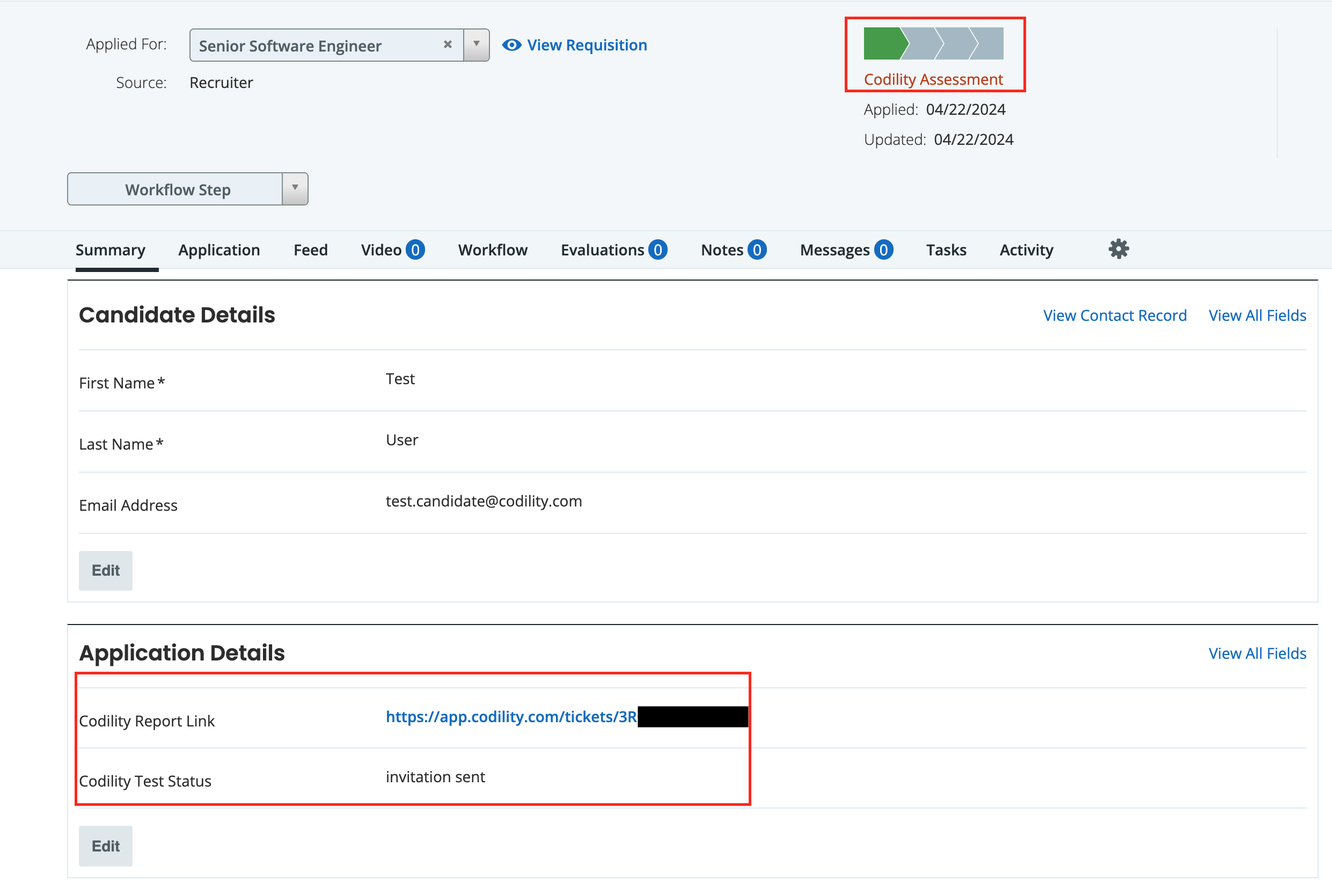Click the Workflow Step button
The image size is (1332, 896).
click(x=175, y=188)
